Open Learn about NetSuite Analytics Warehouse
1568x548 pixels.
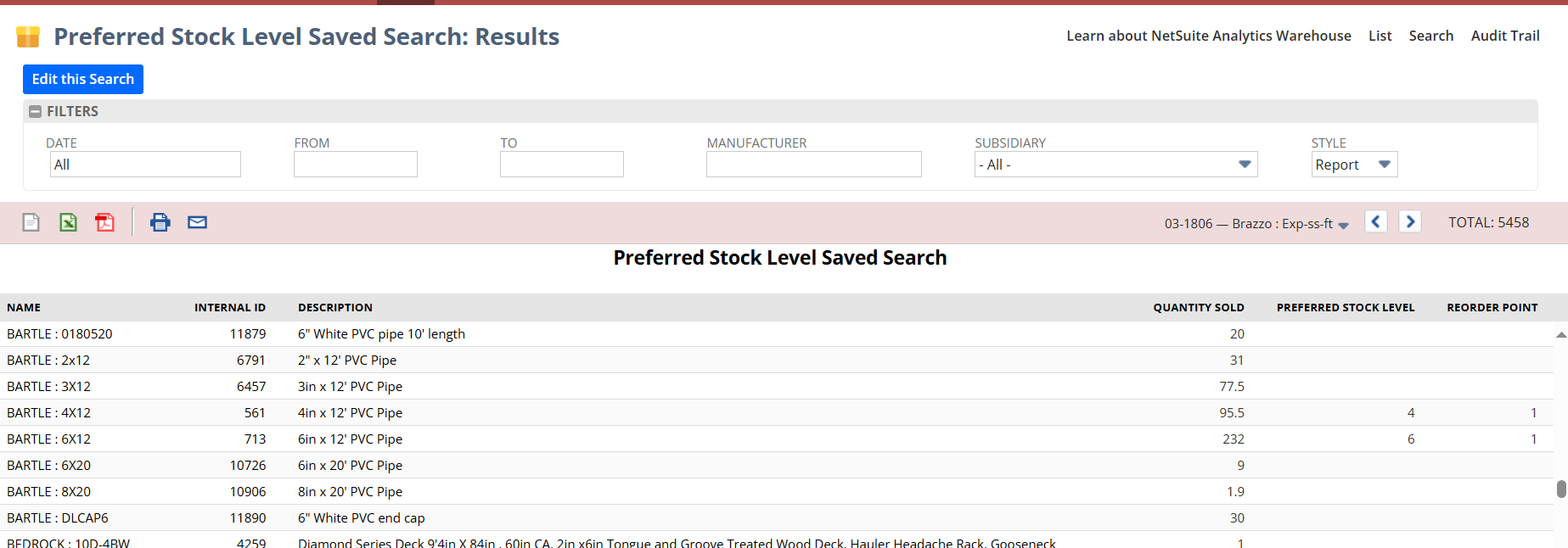1208,36
